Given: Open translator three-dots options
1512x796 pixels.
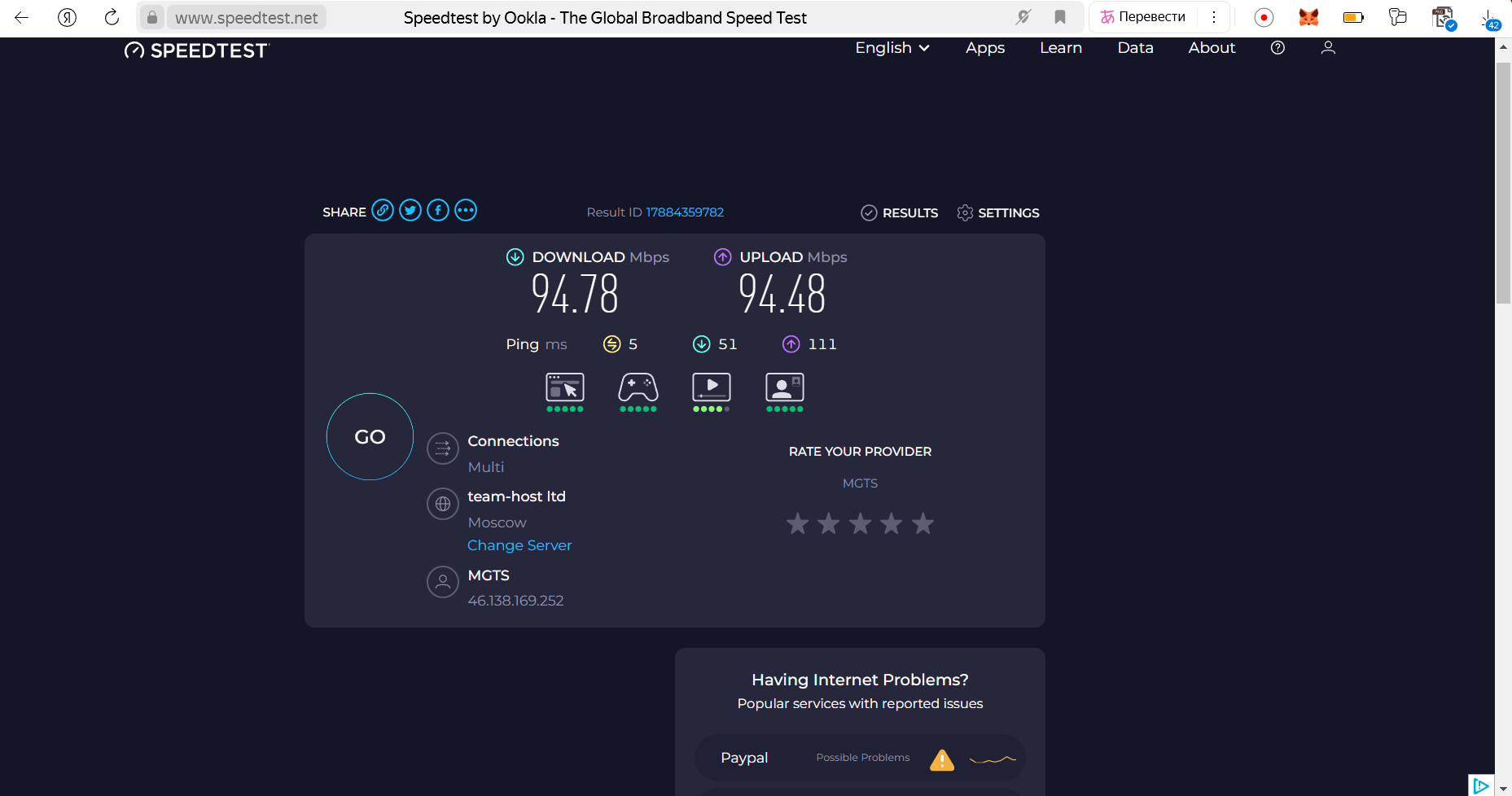Looking at the screenshot, I should coord(1213,17).
